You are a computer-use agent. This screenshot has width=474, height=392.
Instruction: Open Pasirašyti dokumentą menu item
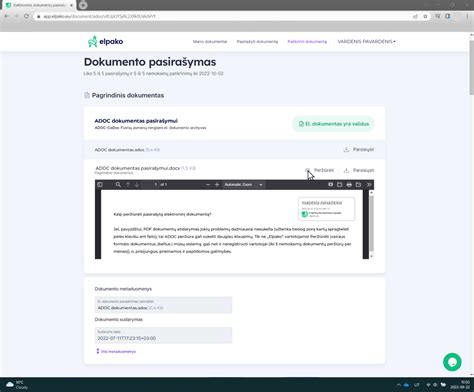click(x=257, y=42)
